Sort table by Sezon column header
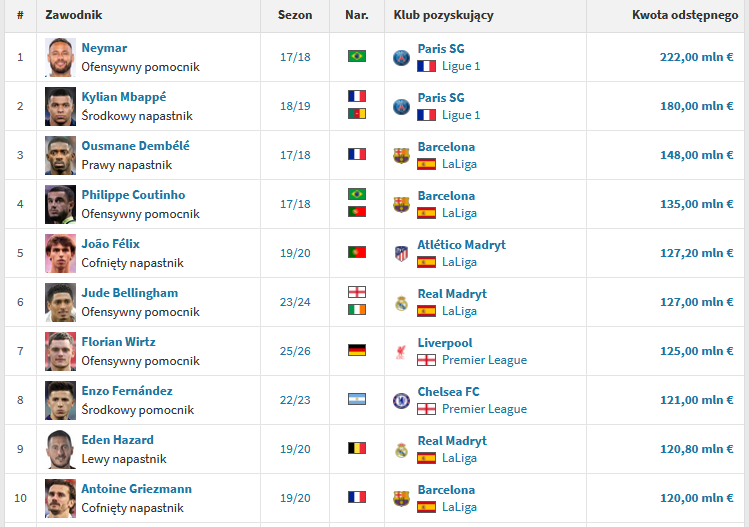This screenshot has height=527, width=749. [x=295, y=15]
